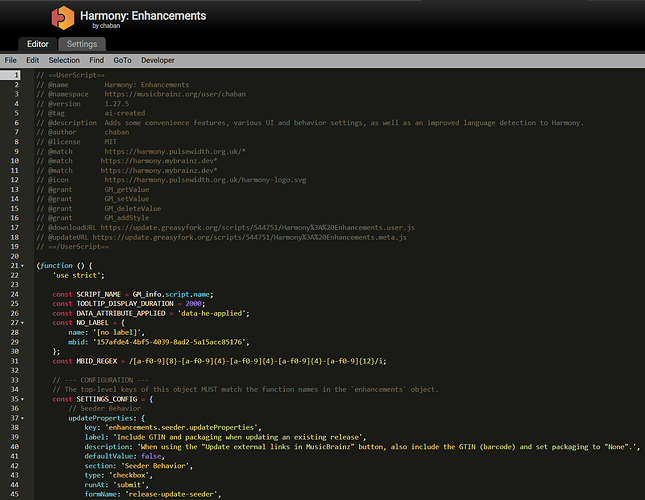Click line number 1 in the gutter
The width and height of the screenshot is (645, 500).
(16, 75)
